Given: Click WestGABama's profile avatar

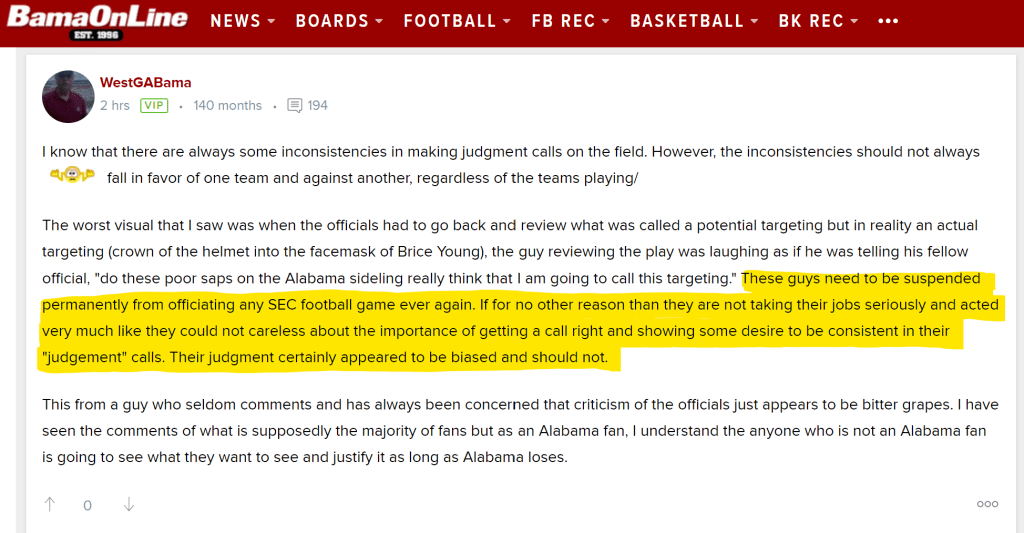Looking at the screenshot, I should click(68, 96).
